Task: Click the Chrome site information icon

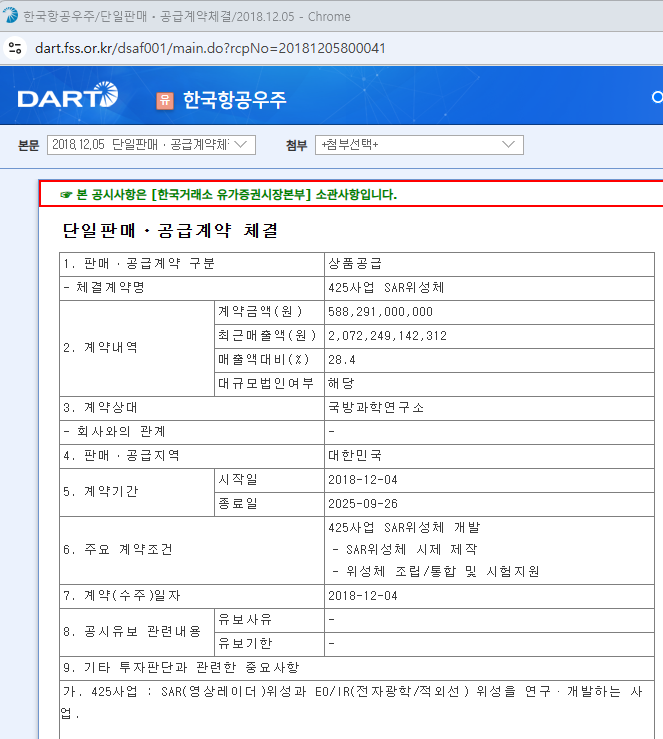Action: [x=15, y=48]
